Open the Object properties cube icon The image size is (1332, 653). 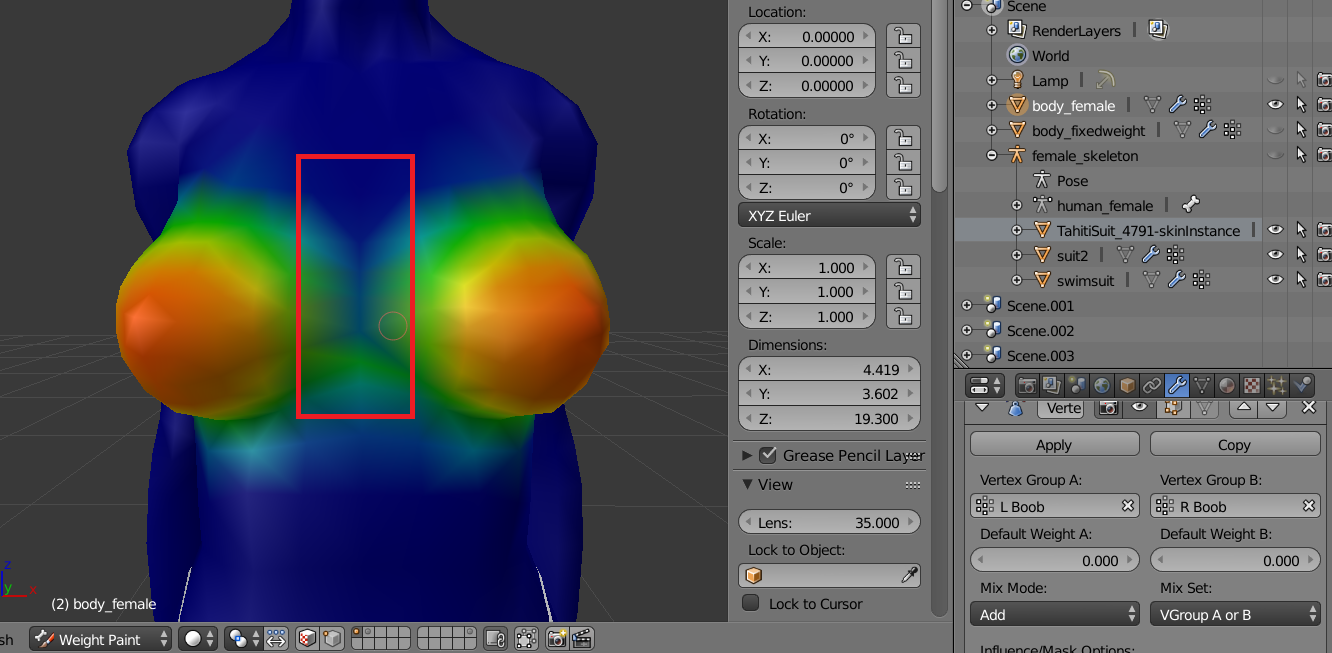point(1126,385)
